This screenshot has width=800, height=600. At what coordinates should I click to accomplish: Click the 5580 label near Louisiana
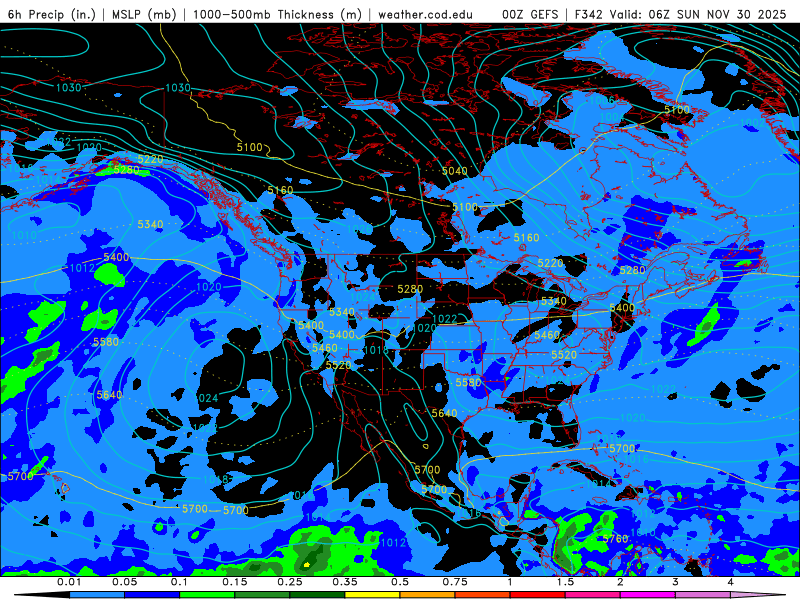pos(468,382)
